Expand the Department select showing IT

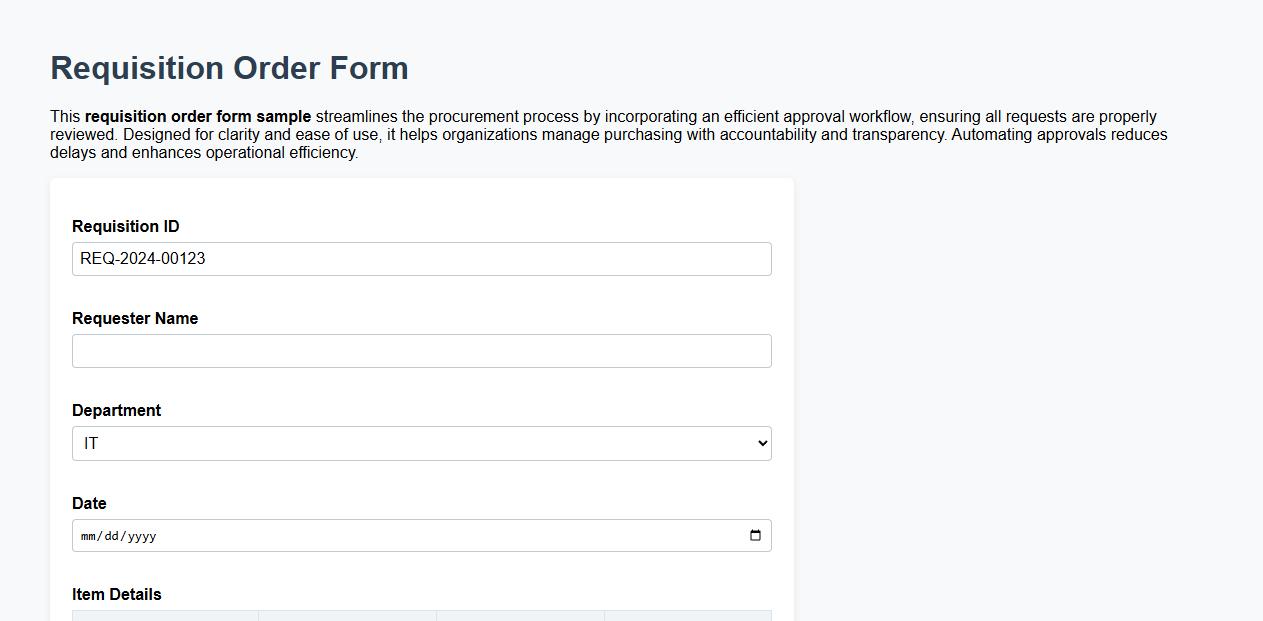point(420,443)
